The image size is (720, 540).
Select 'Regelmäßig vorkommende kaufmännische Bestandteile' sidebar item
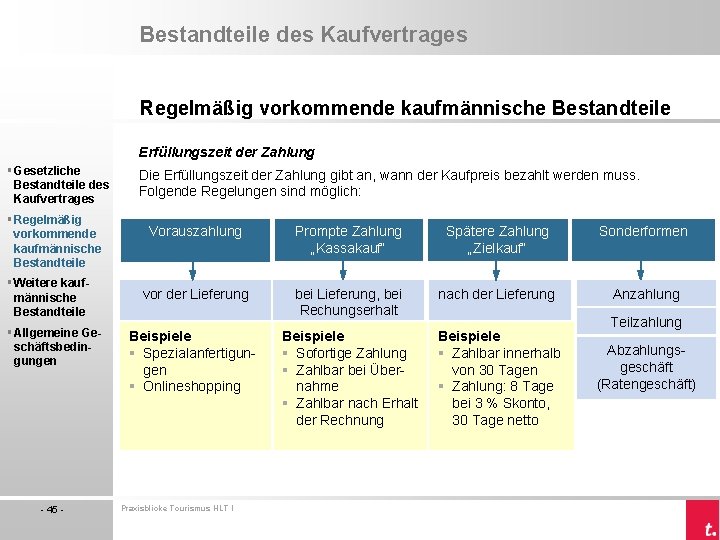pyautogui.click(x=57, y=241)
